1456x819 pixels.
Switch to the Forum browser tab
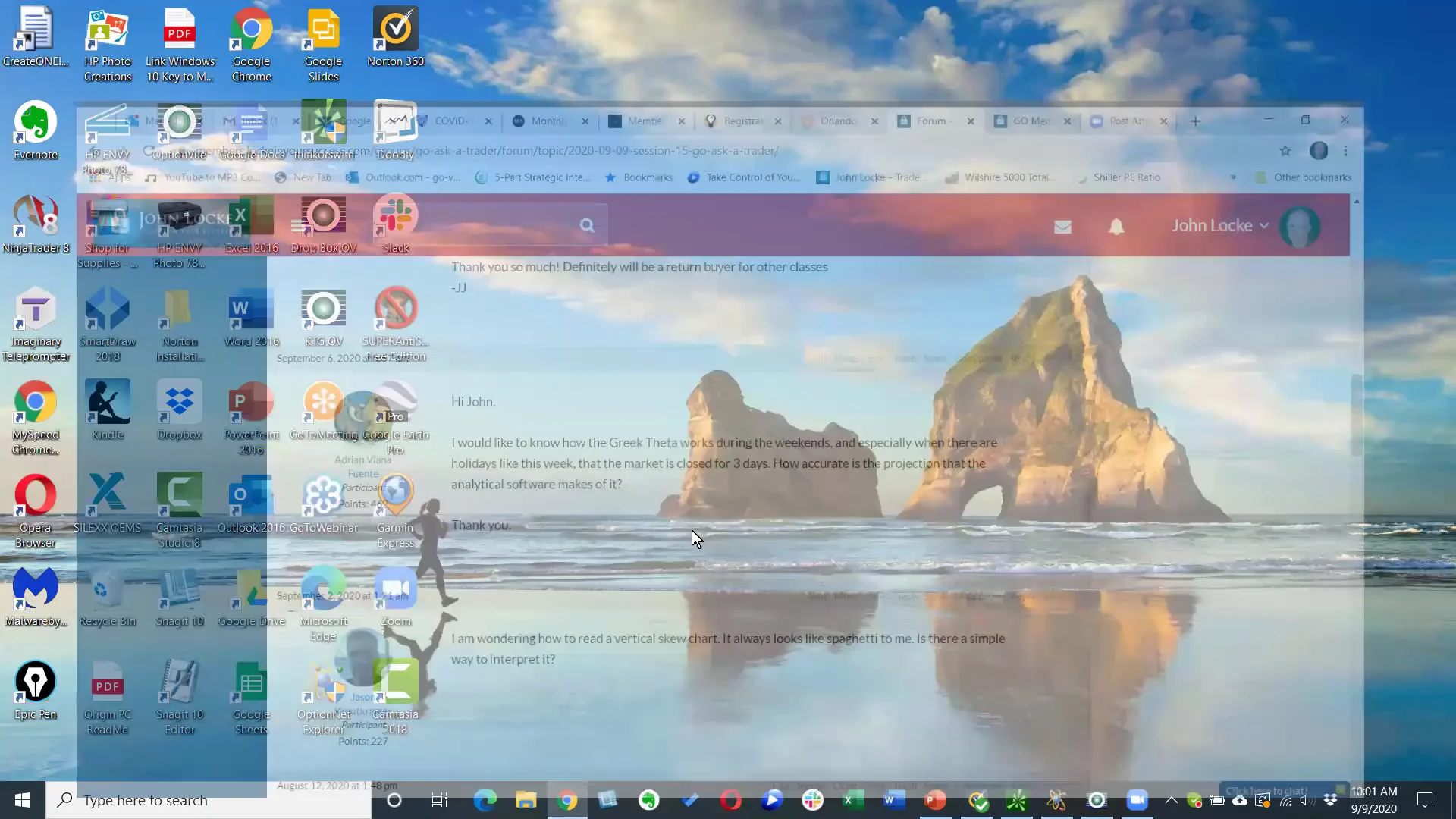click(936, 121)
